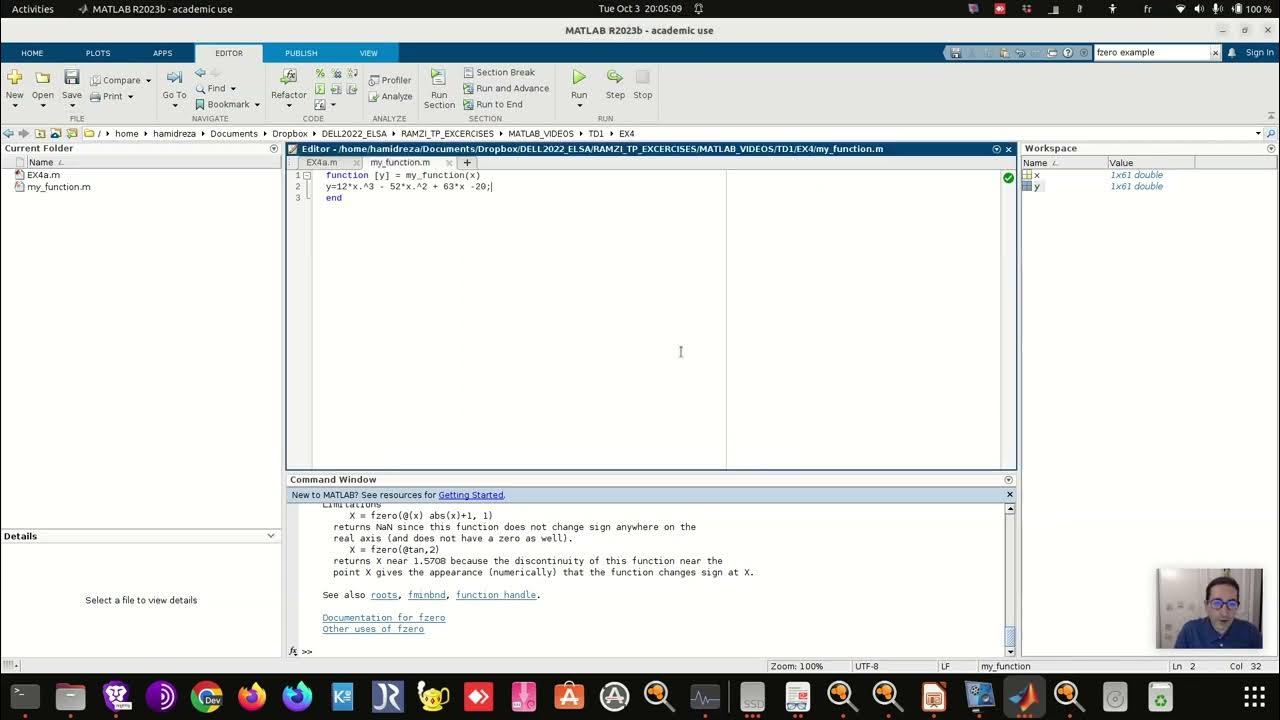Click the Analyze code button
The width and height of the screenshot is (1280, 720).
[x=390, y=96]
